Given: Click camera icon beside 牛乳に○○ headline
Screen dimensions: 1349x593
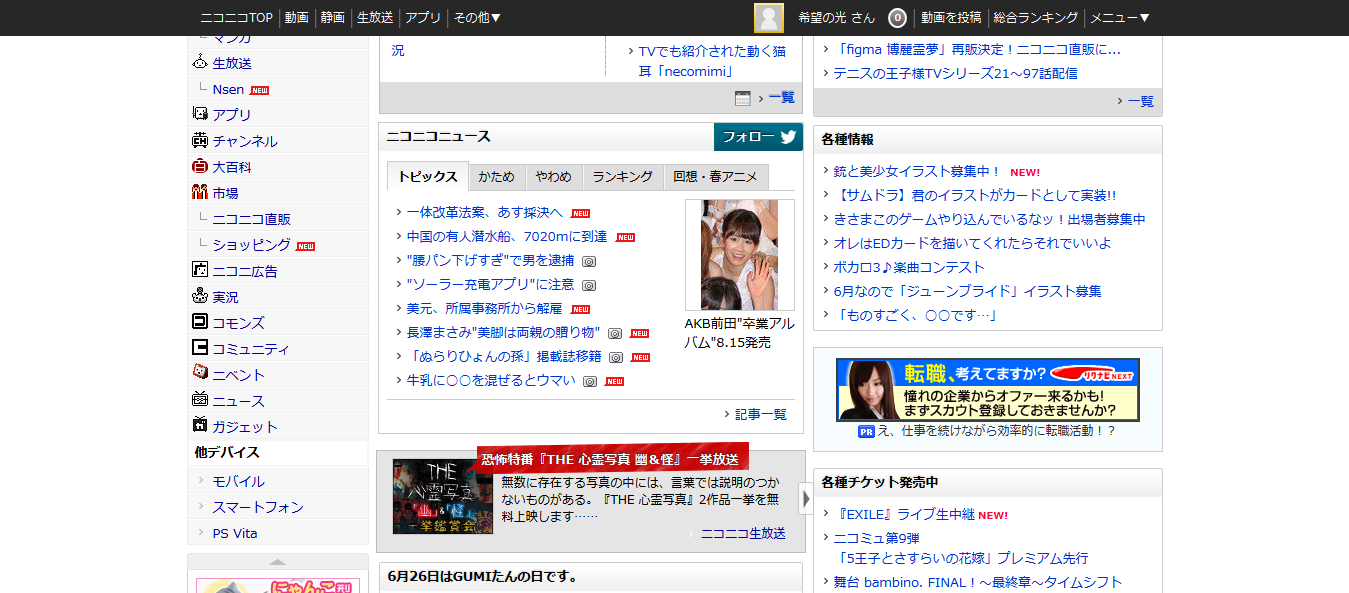Looking at the screenshot, I should pyautogui.click(x=590, y=381).
